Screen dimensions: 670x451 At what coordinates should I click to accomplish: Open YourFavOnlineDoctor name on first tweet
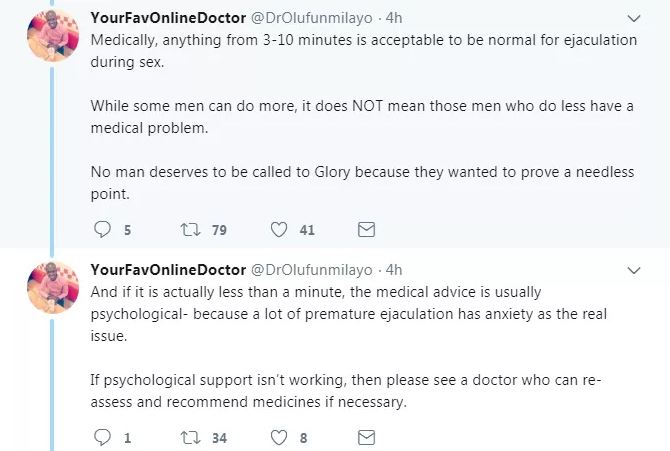pos(166,19)
